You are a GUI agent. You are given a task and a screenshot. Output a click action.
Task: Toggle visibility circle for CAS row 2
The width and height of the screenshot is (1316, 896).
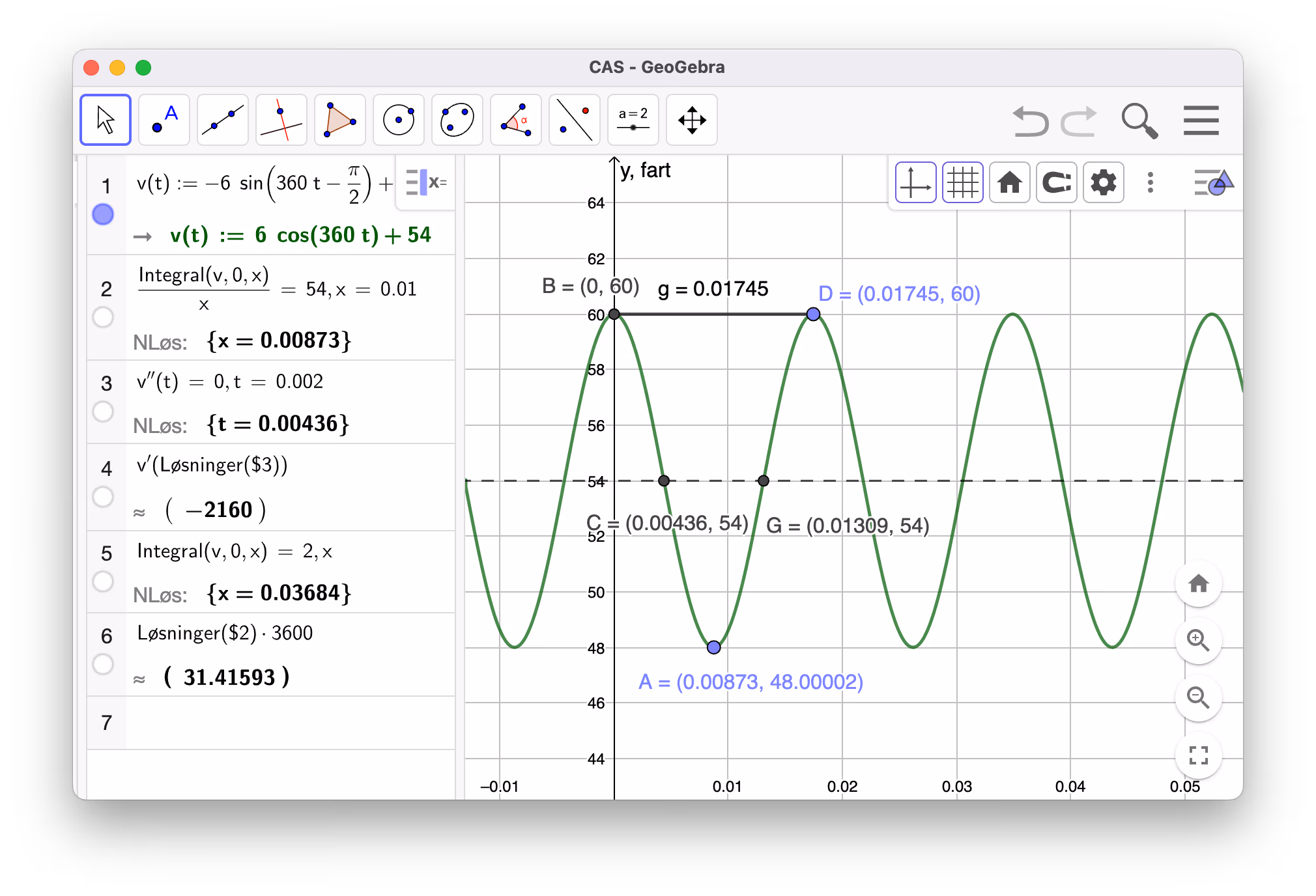103,317
